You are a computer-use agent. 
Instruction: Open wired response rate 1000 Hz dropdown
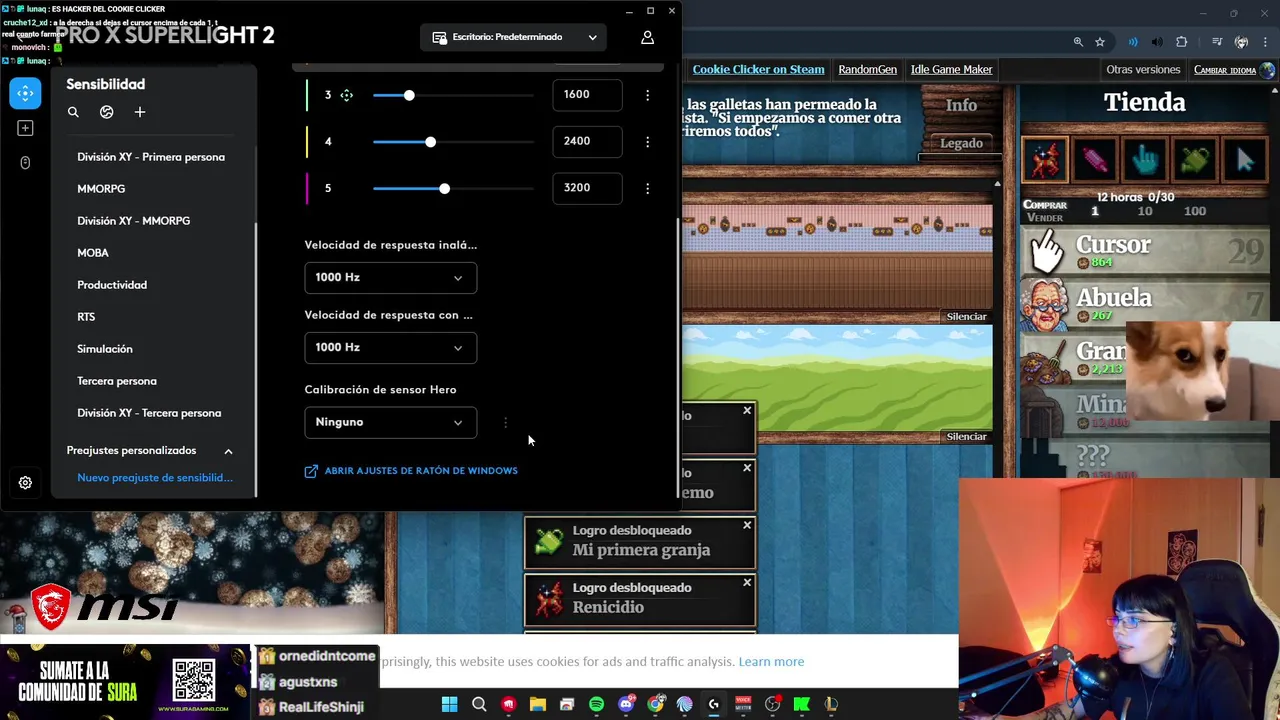390,347
